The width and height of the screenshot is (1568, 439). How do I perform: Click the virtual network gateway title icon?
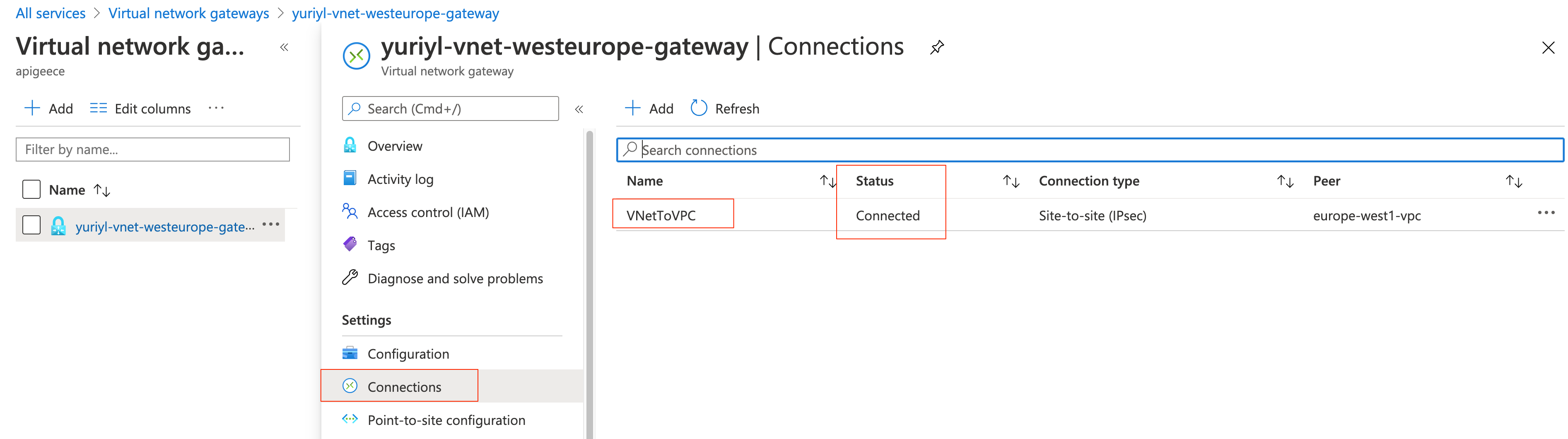(357, 56)
